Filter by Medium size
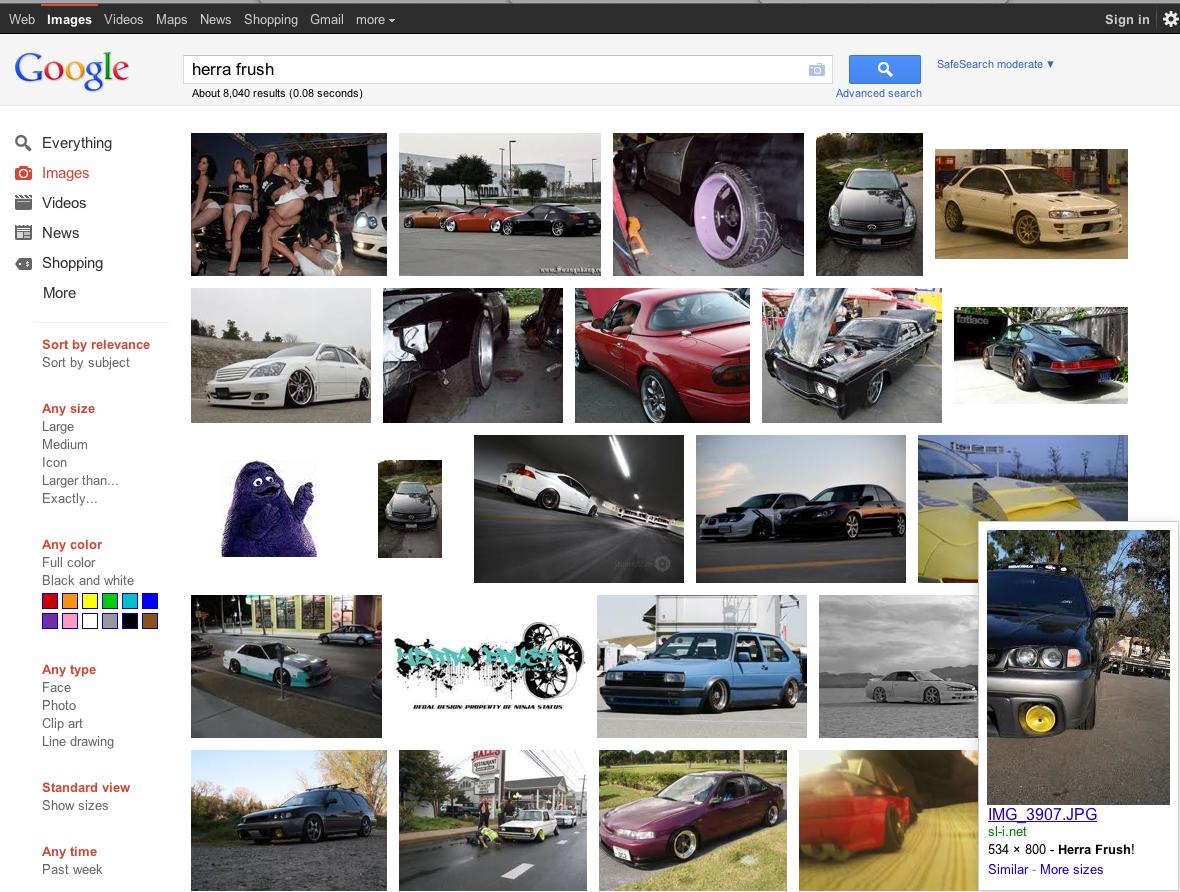The width and height of the screenshot is (1180, 892). pyautogui.click(x=65, y=445)
